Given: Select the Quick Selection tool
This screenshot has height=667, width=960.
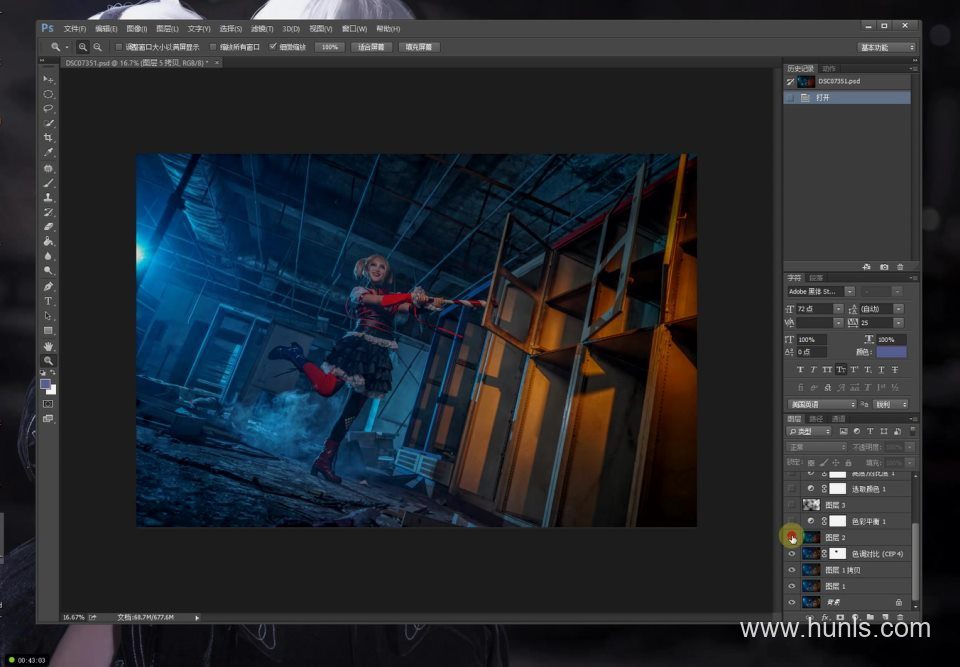Looking at the screenshot, I should [x=48, y=123].
